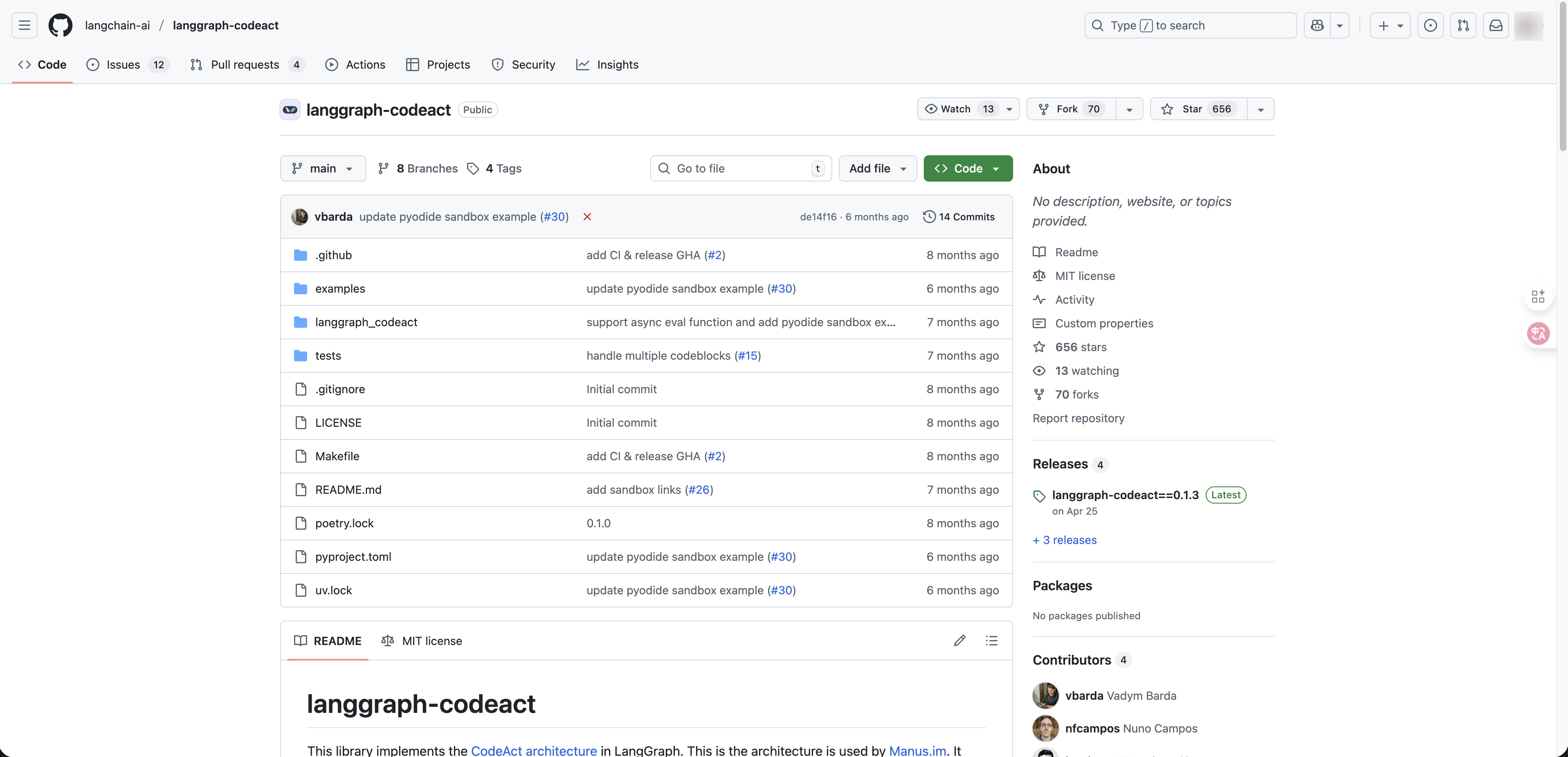Switch to the Actions tab
The image size is (1568, 757).
pos(355,65)
